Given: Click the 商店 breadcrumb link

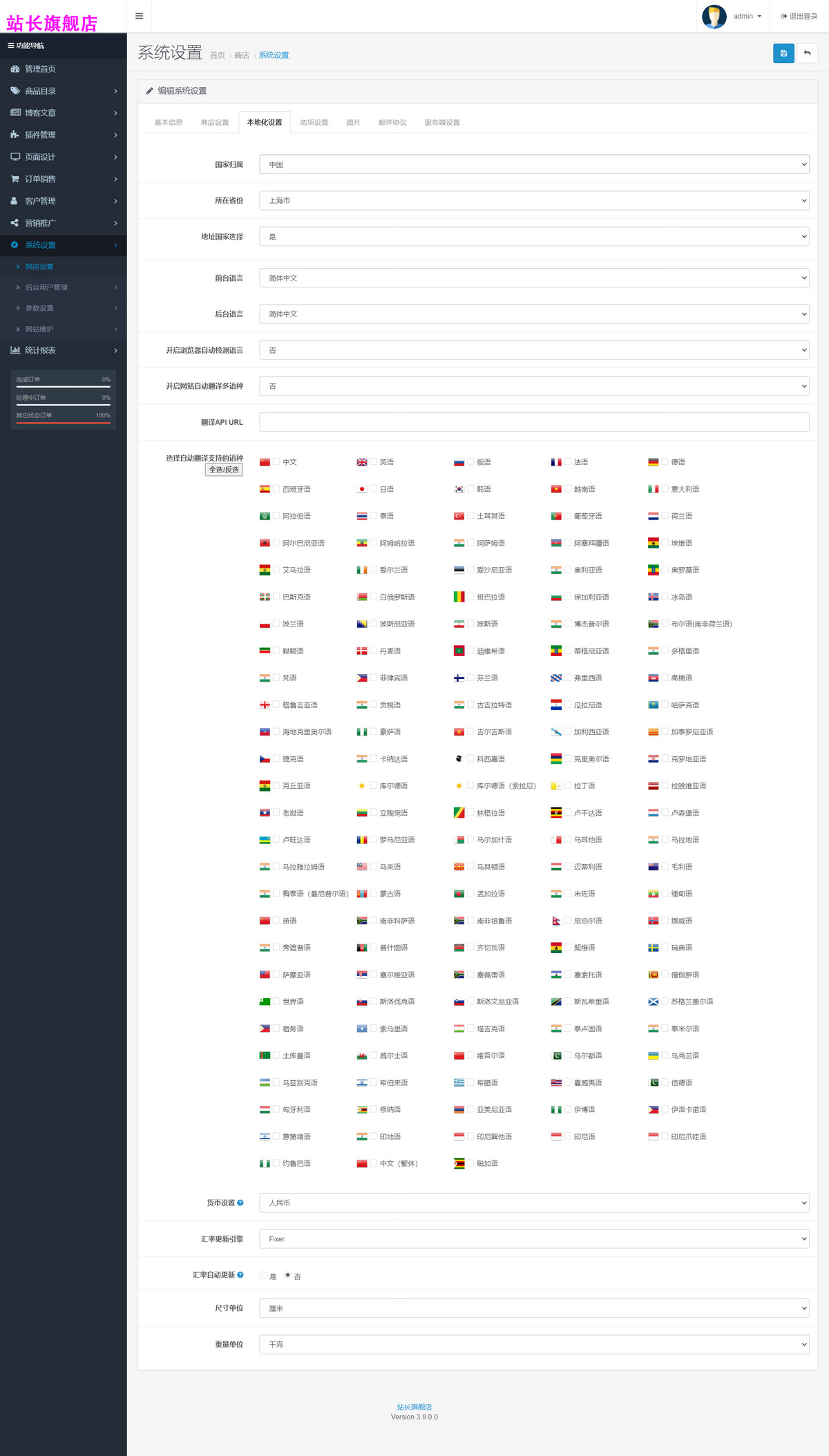Looking at the screenshot, I should point(242,55).
